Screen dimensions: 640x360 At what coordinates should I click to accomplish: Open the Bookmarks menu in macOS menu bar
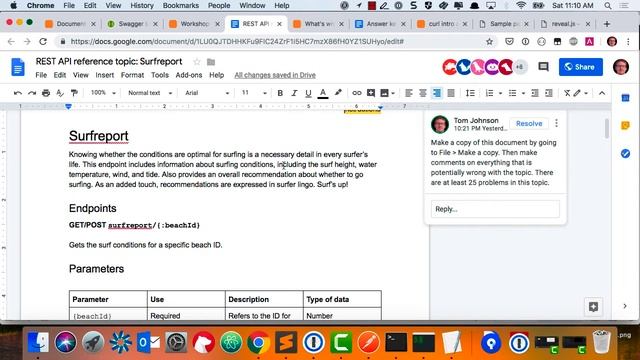click(x=180, y=5)
